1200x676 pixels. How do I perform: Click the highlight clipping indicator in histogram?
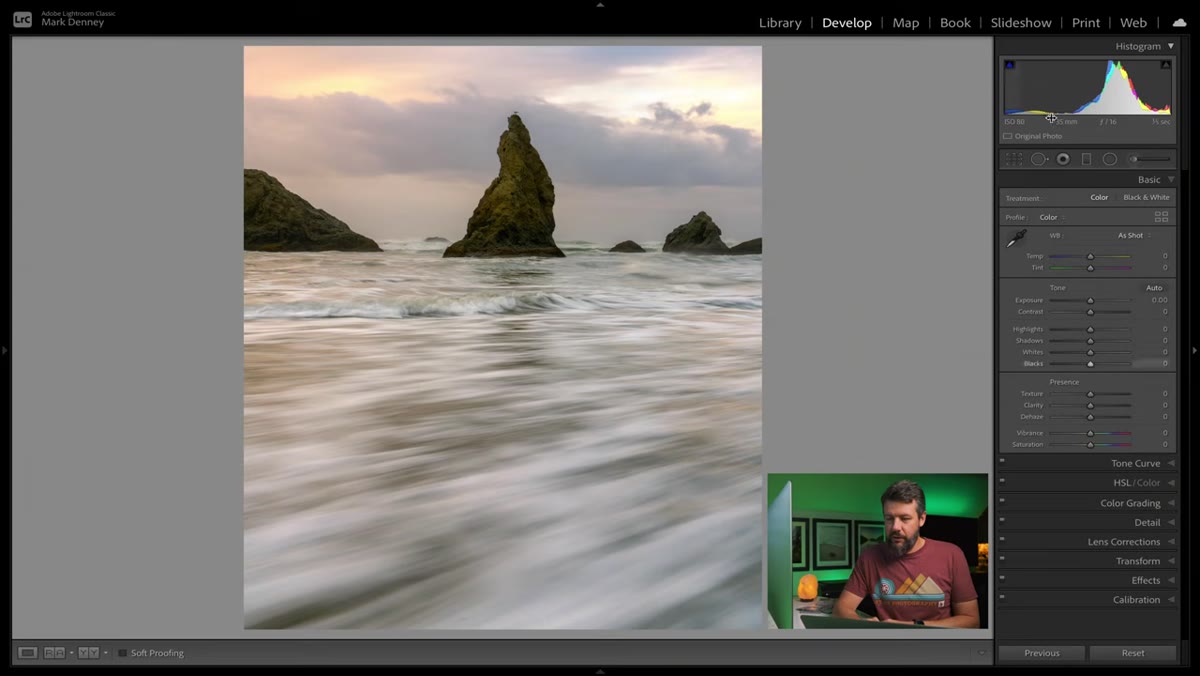(x=1165, y=65)
